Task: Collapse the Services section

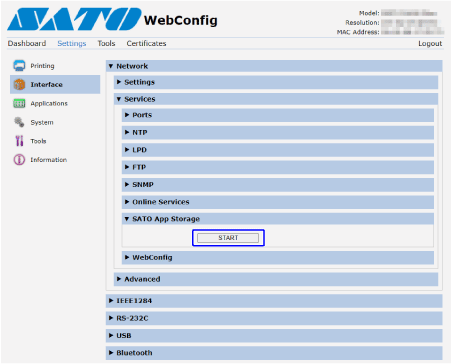Action: [x=276, y=99]
